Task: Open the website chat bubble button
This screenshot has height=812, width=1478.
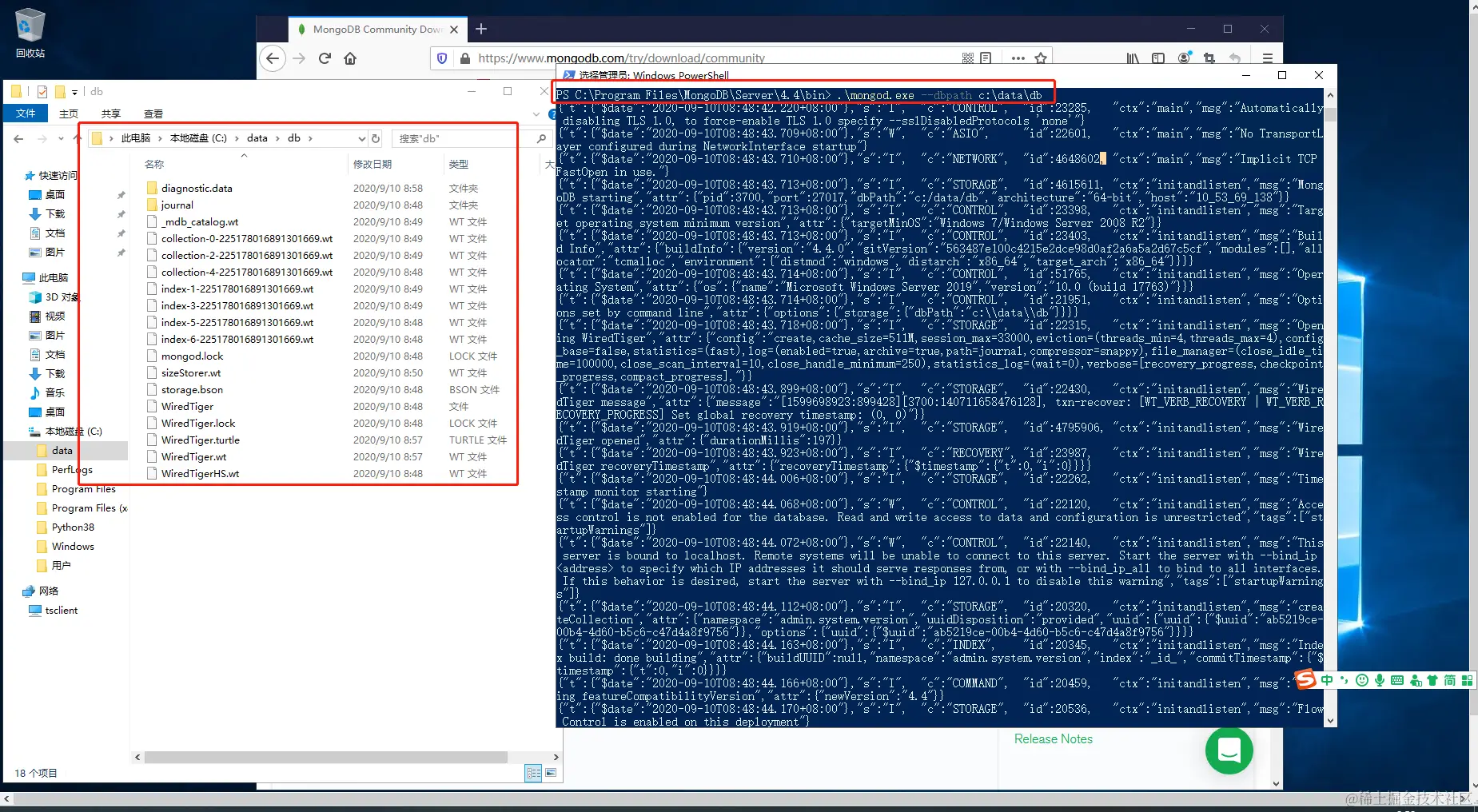Action: 1229,750
